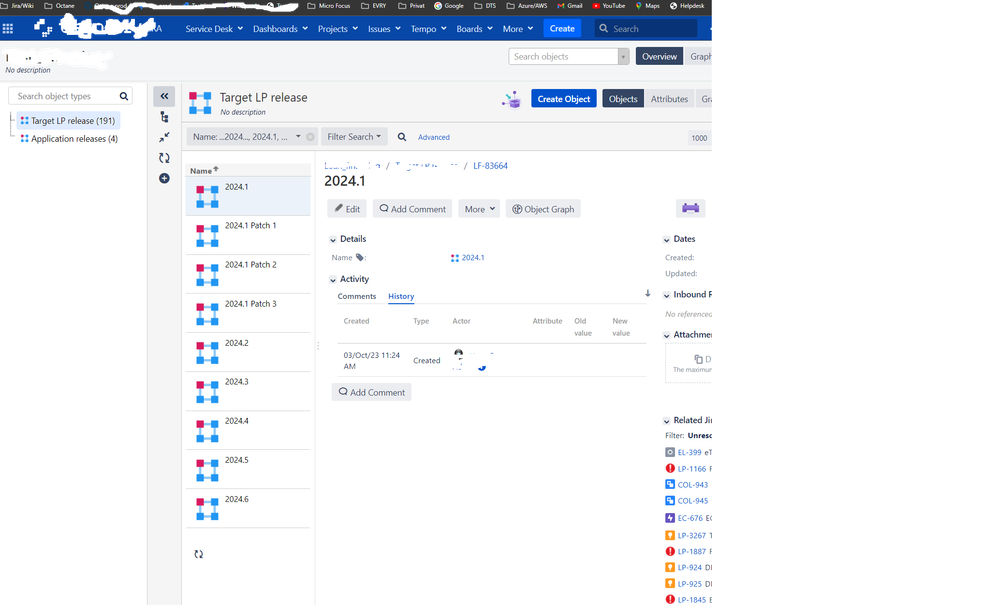This screenshot has width=998, height=605.
Task: Open the YouTube bookmark
Action: [x=608, y=6]
